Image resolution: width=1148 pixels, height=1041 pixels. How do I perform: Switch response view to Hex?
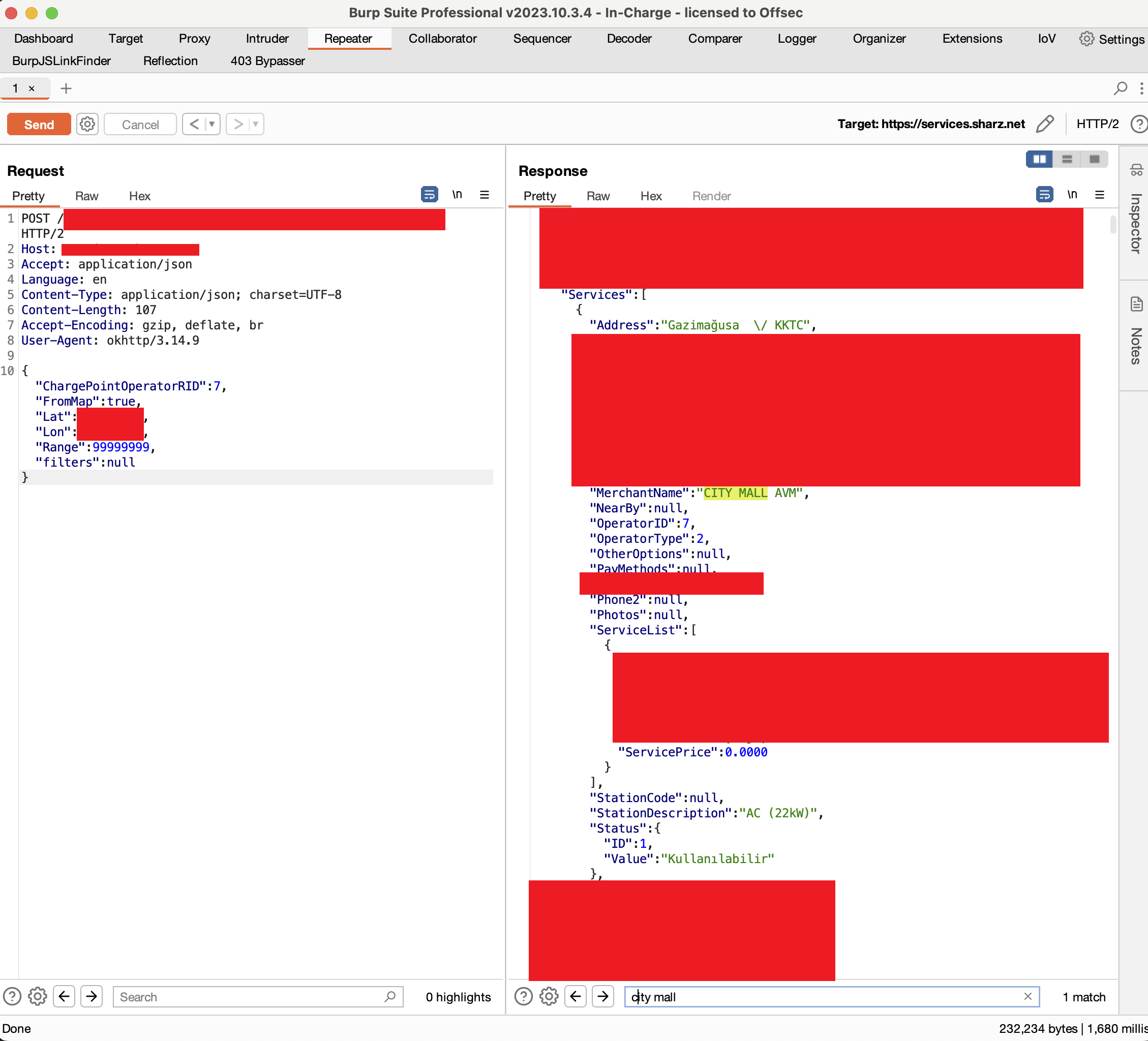pyautogui.click(x=651, y=196)
